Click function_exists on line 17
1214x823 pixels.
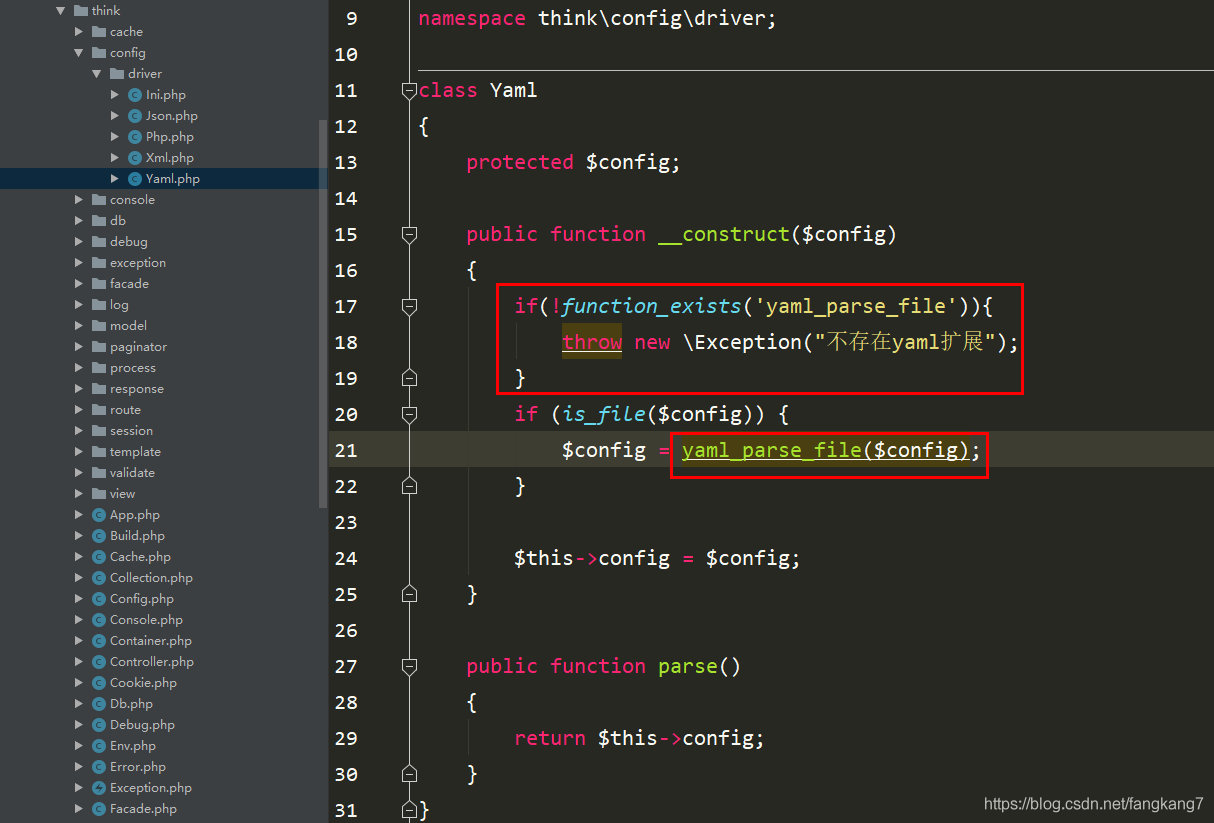click(x=652, y=307)
